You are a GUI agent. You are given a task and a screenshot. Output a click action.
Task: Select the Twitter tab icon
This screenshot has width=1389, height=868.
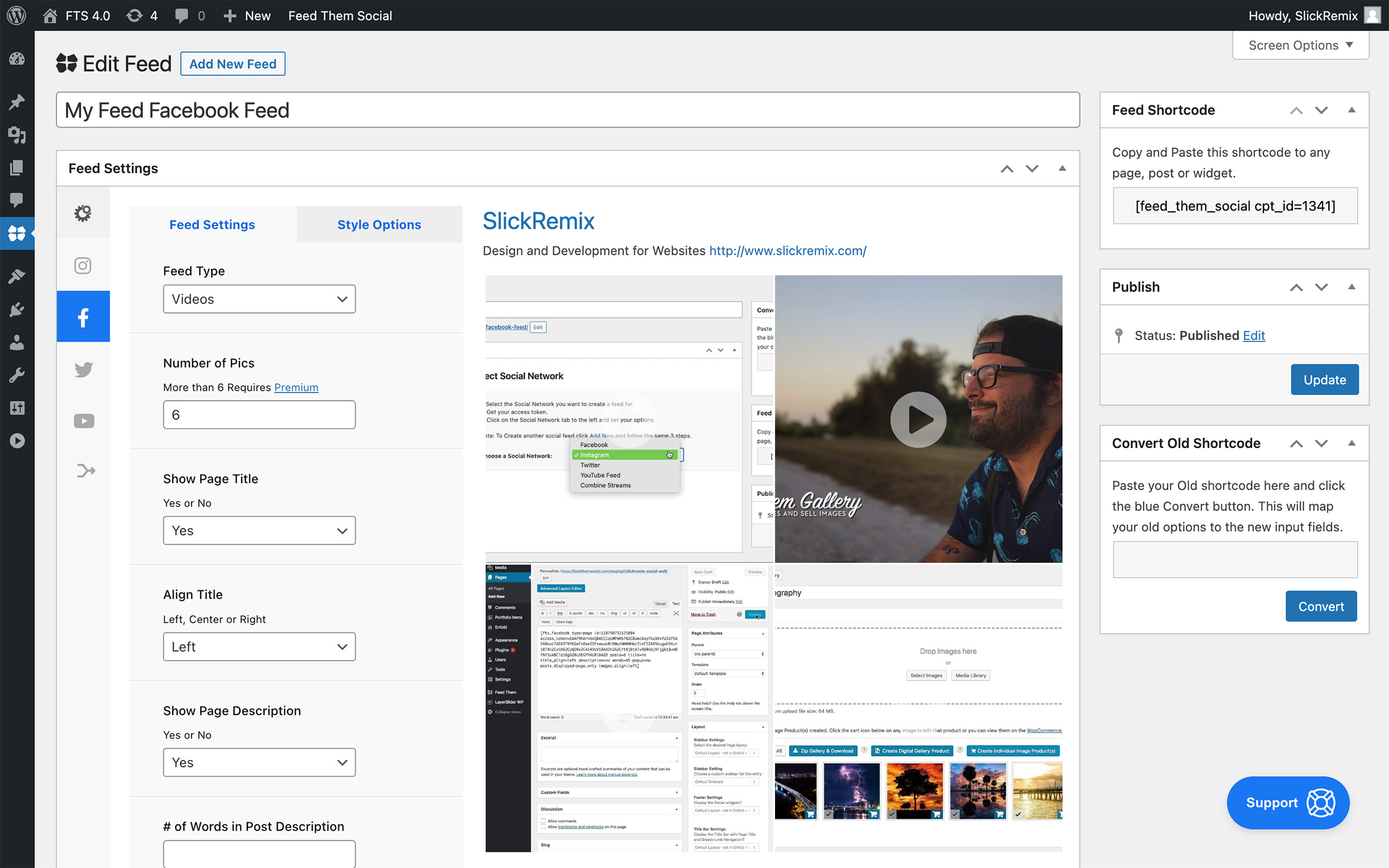(x=83, y=369)
